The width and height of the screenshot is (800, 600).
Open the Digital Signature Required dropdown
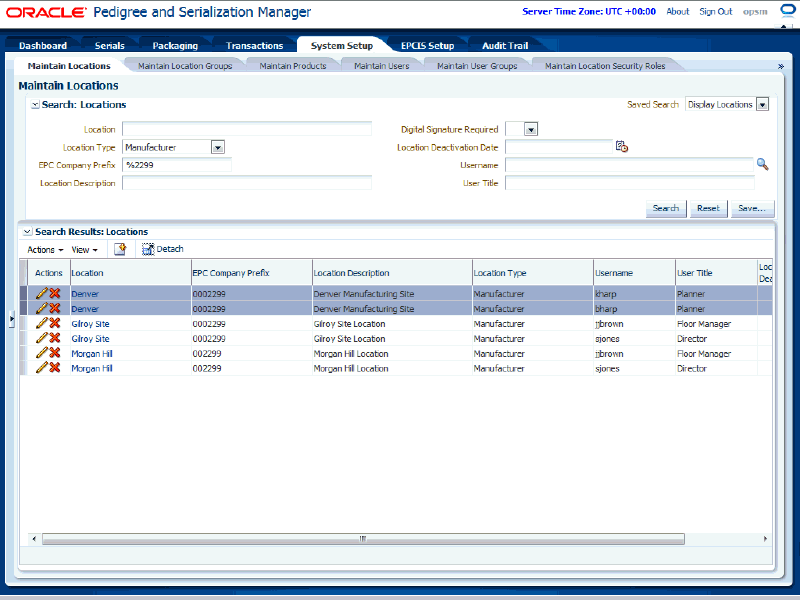531,130
